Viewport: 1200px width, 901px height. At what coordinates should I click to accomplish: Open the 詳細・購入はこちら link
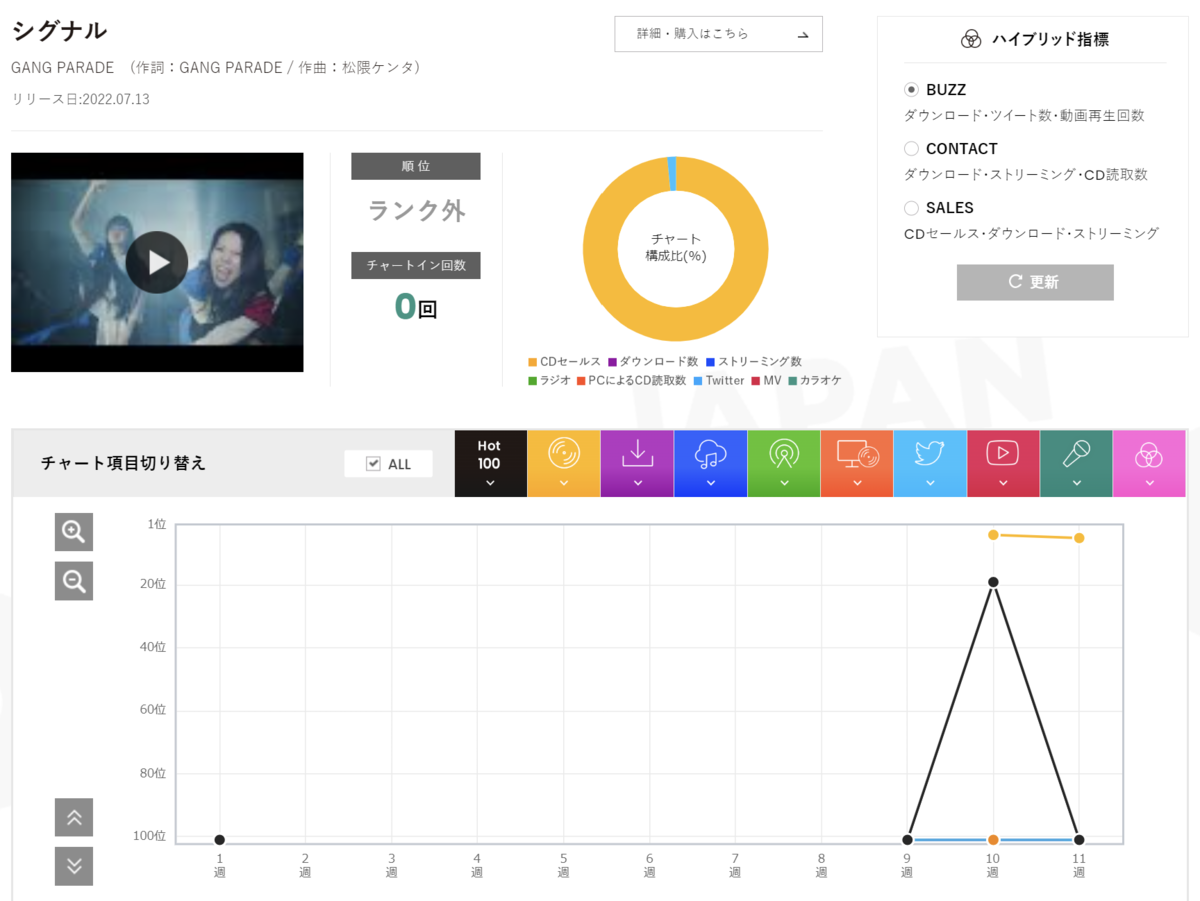(x=718, y=34)
